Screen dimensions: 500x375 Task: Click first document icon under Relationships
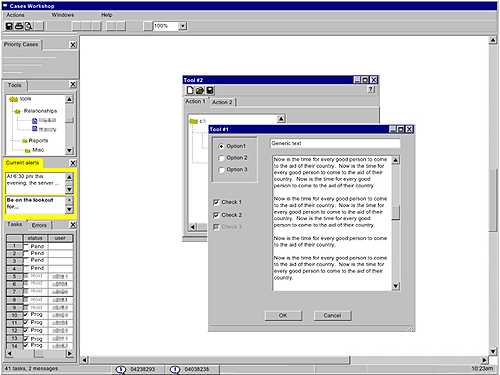coord(35,121)
